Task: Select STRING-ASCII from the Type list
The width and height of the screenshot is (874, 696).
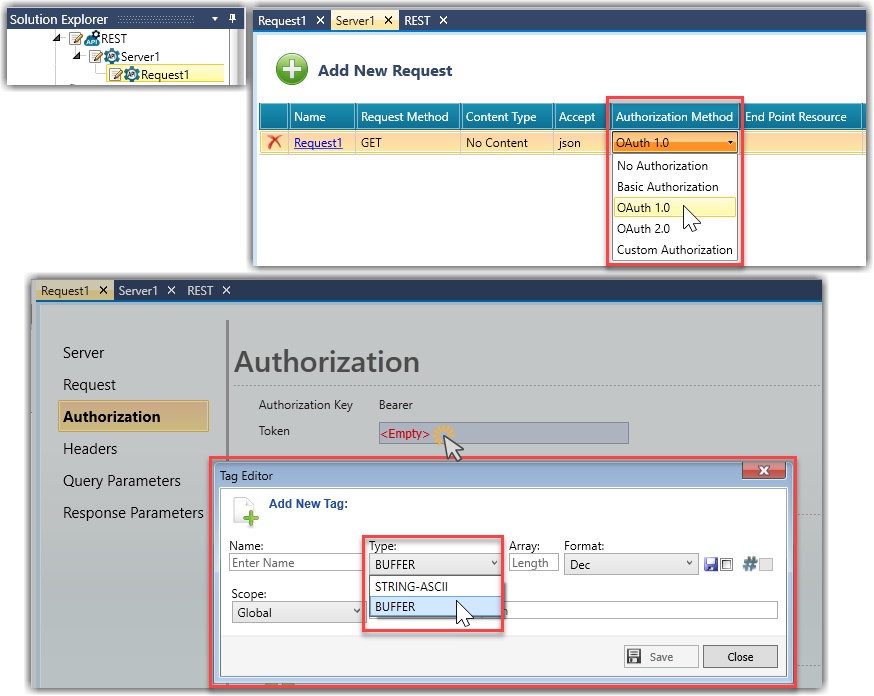Action: [411, 586]
